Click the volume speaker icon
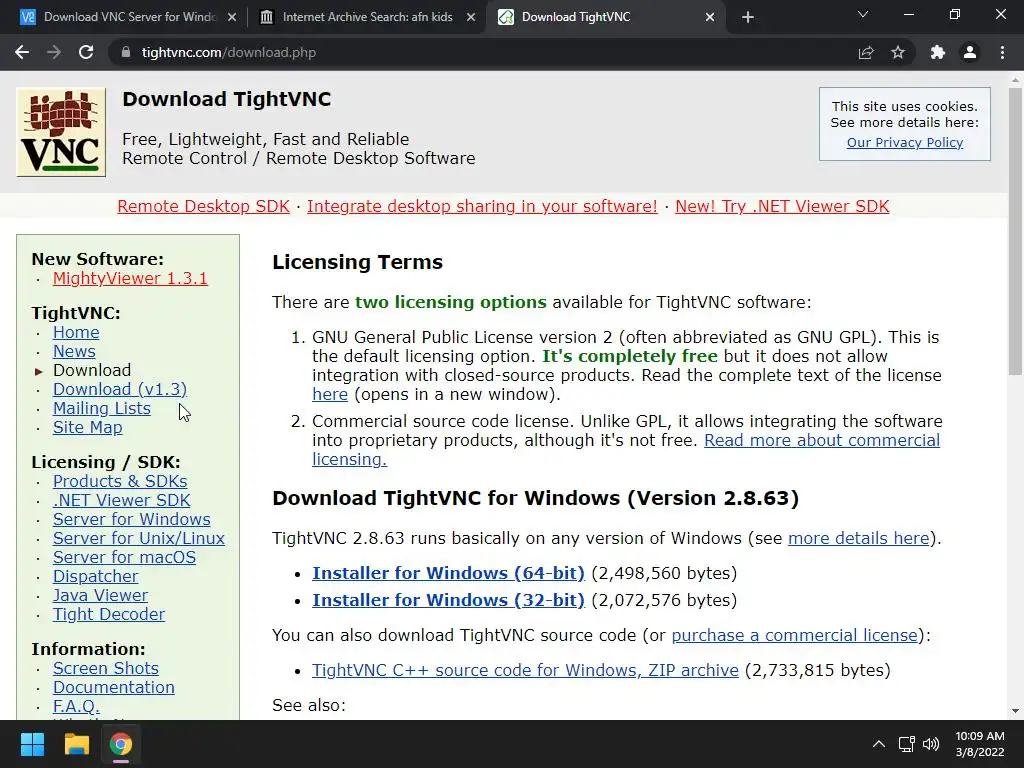 coord(931,744)
